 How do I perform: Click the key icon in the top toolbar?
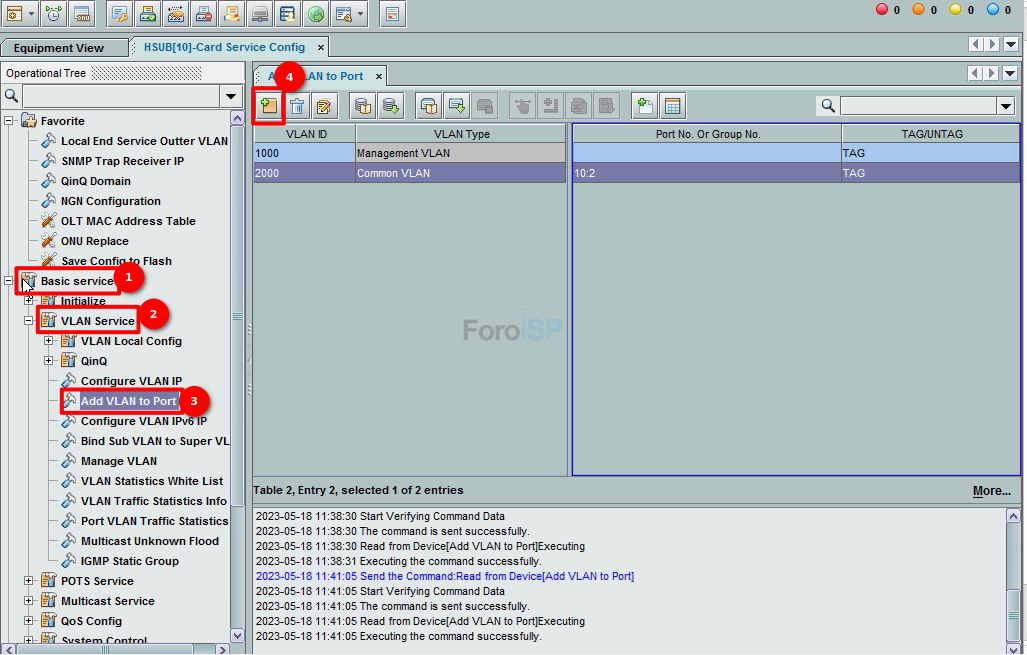[x=119, y=14]
